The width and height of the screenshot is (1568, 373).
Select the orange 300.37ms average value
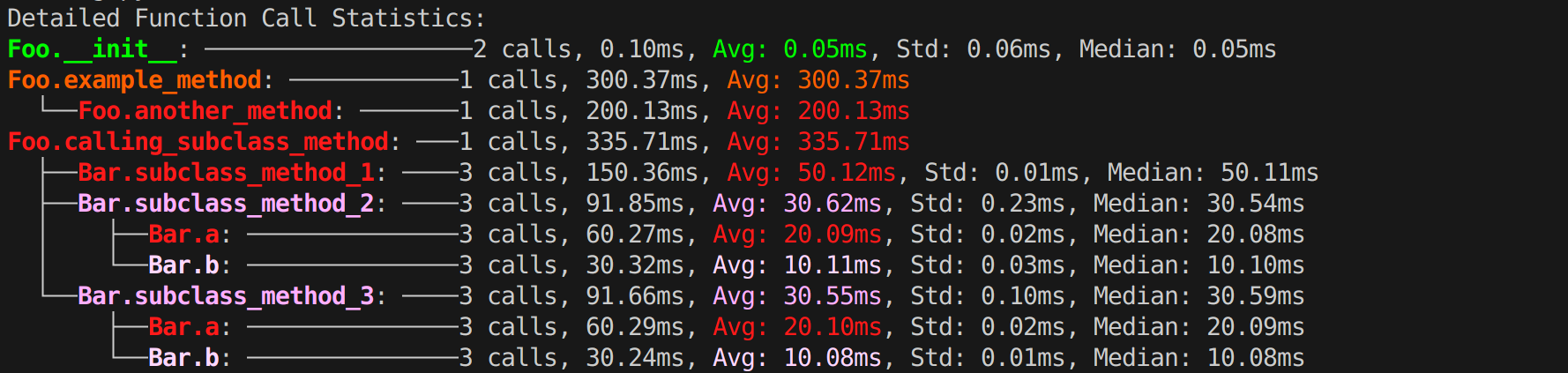[x=854, y=80]
